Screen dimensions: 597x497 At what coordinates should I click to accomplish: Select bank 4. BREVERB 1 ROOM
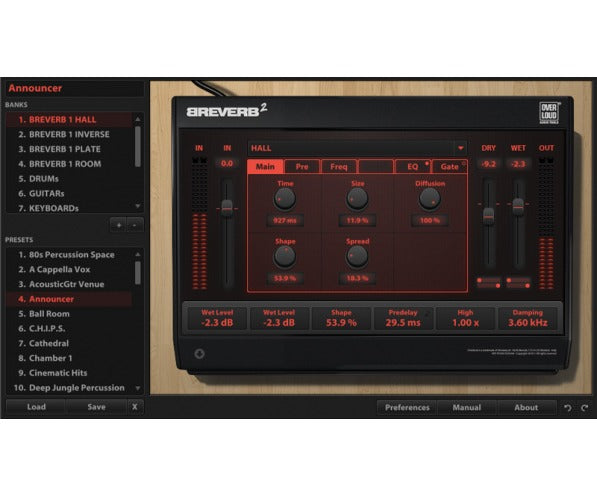pyautogui.click(x=69, y=164)
